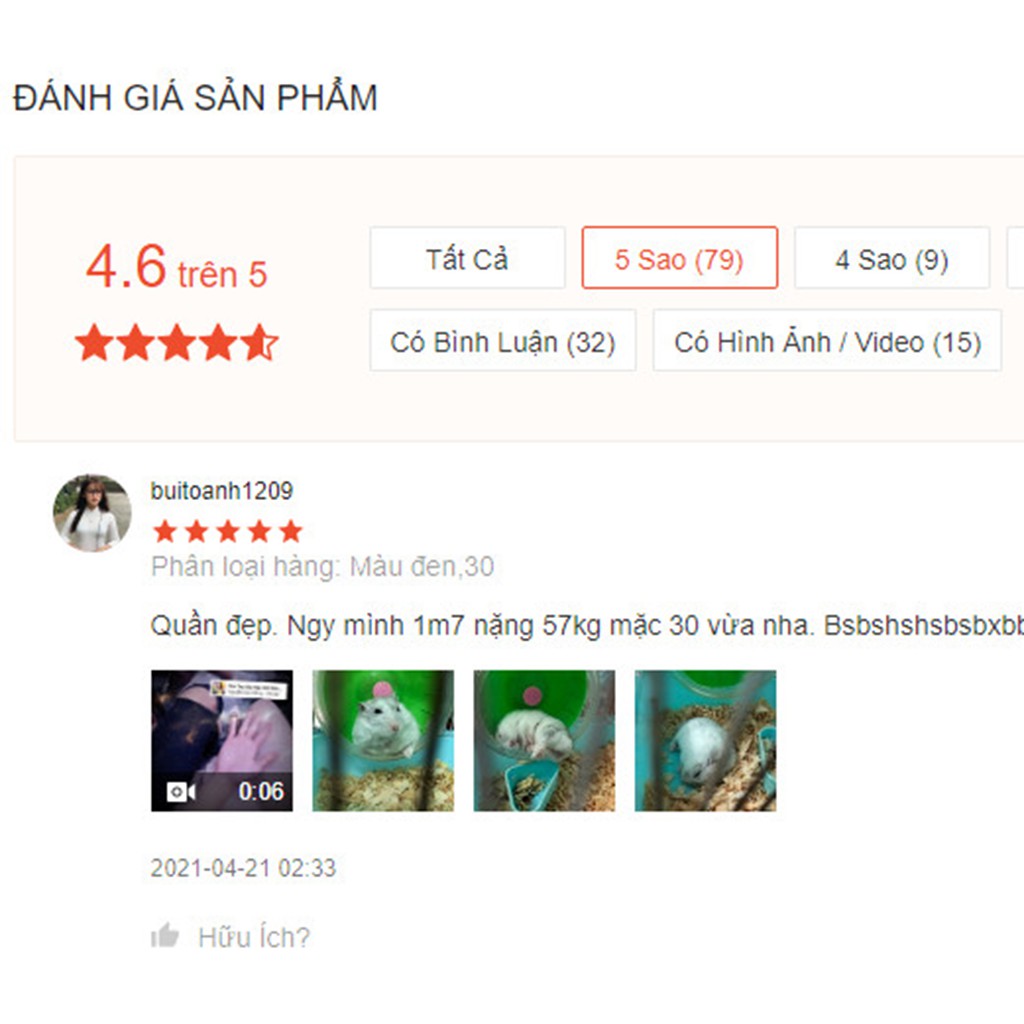Viewport: 1024px width, 1024px height.
Task: Open the photo of hamster above food bowl
Action: pyautogui.click(x=544, y=741)
